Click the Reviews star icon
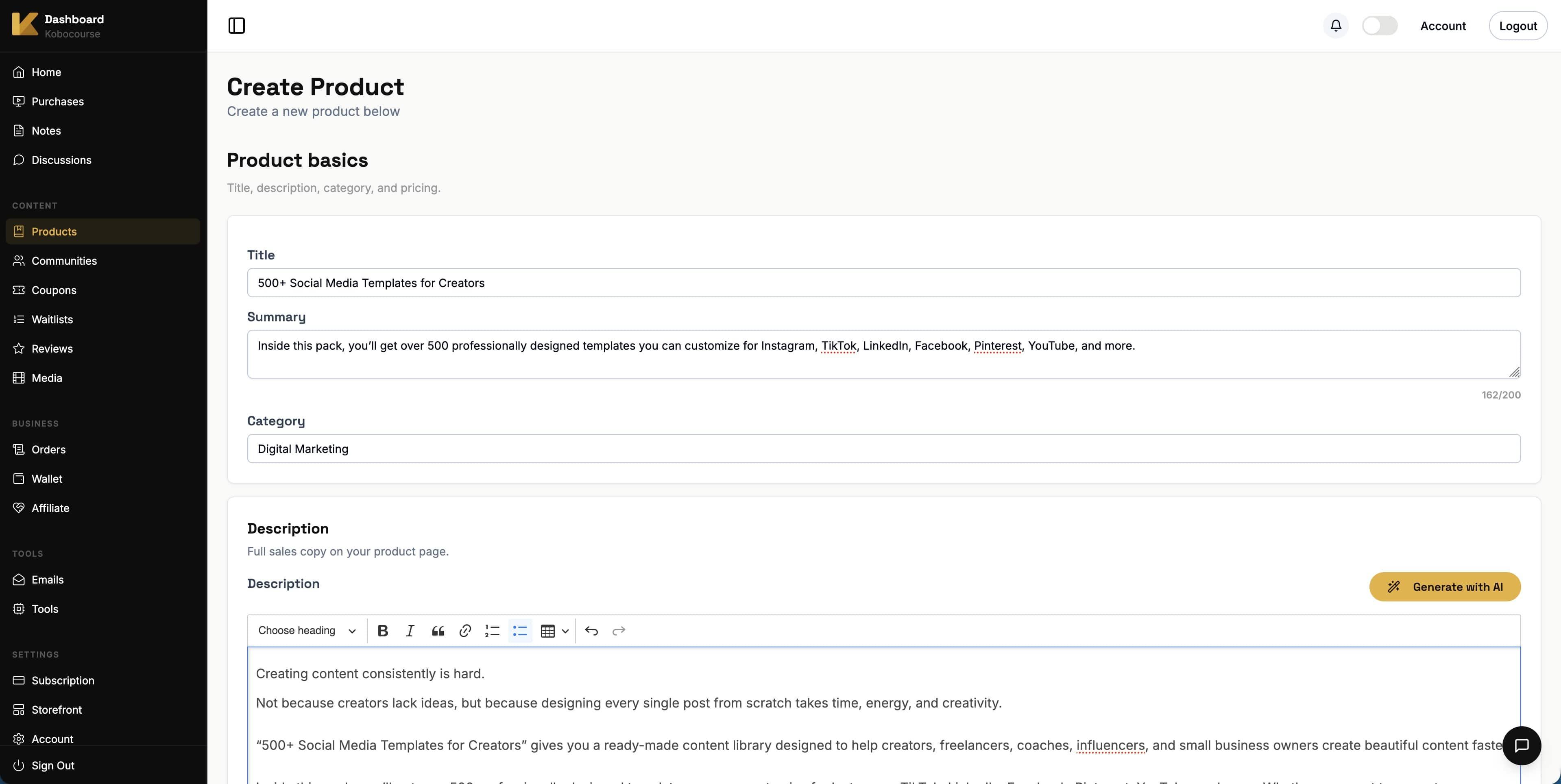The height and width of the screenshot is (784, 1561). [x=19, y=348]
